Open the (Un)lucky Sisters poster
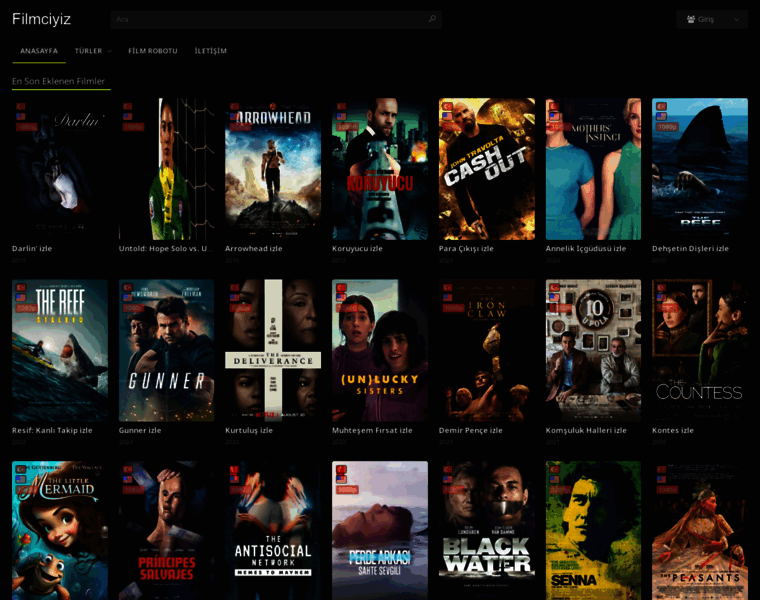760x600 pixels. (380, 350)
